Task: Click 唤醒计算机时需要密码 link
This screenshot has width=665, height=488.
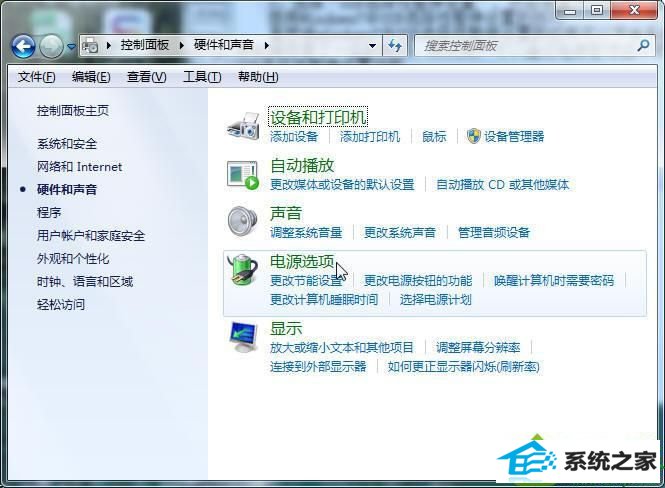Action: [554, 281]
